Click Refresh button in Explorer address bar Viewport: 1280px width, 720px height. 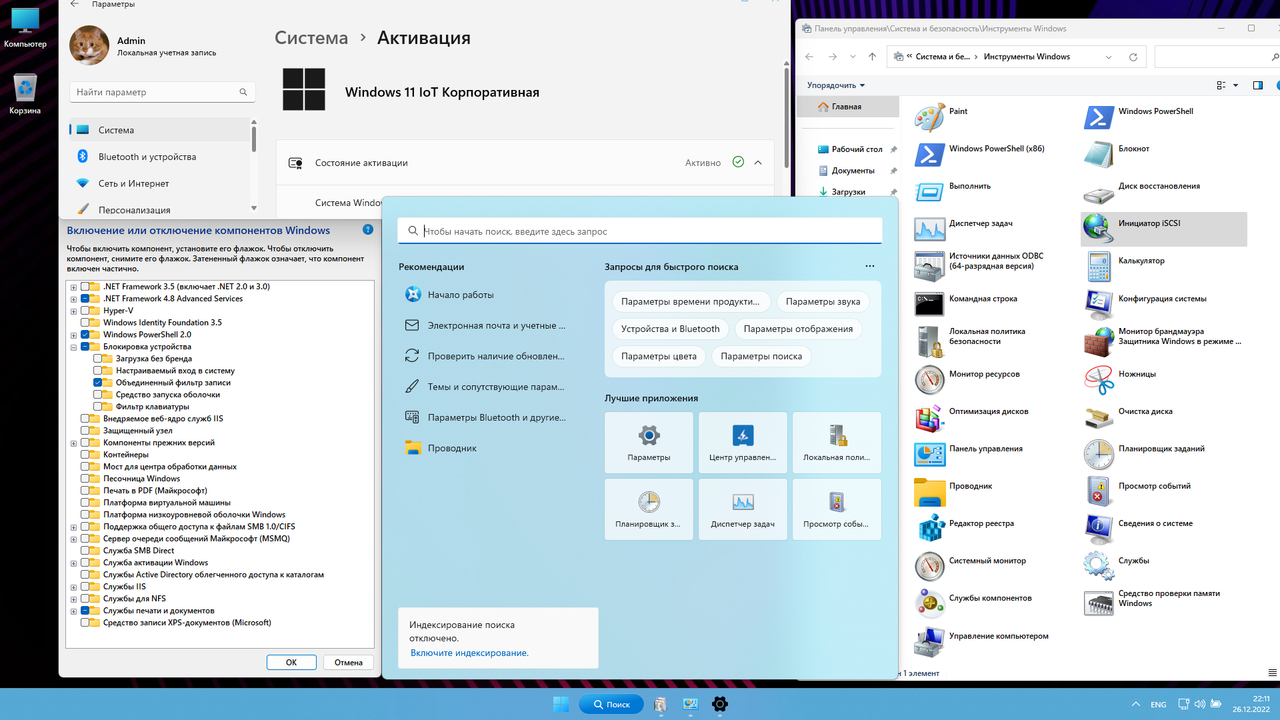pyautogui.click(x=1133, y=57)
